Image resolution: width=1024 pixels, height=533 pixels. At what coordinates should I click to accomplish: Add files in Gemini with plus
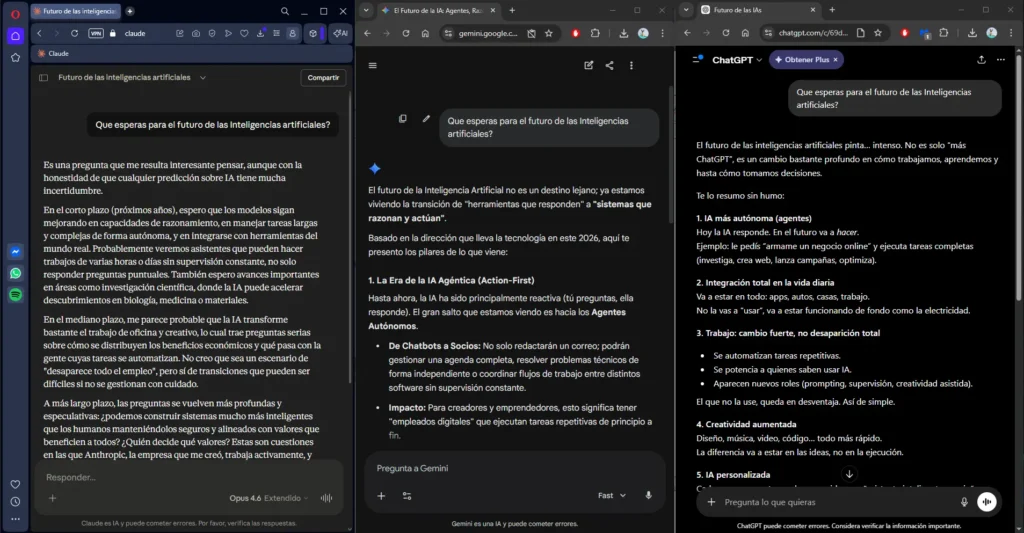click(381, 496)
